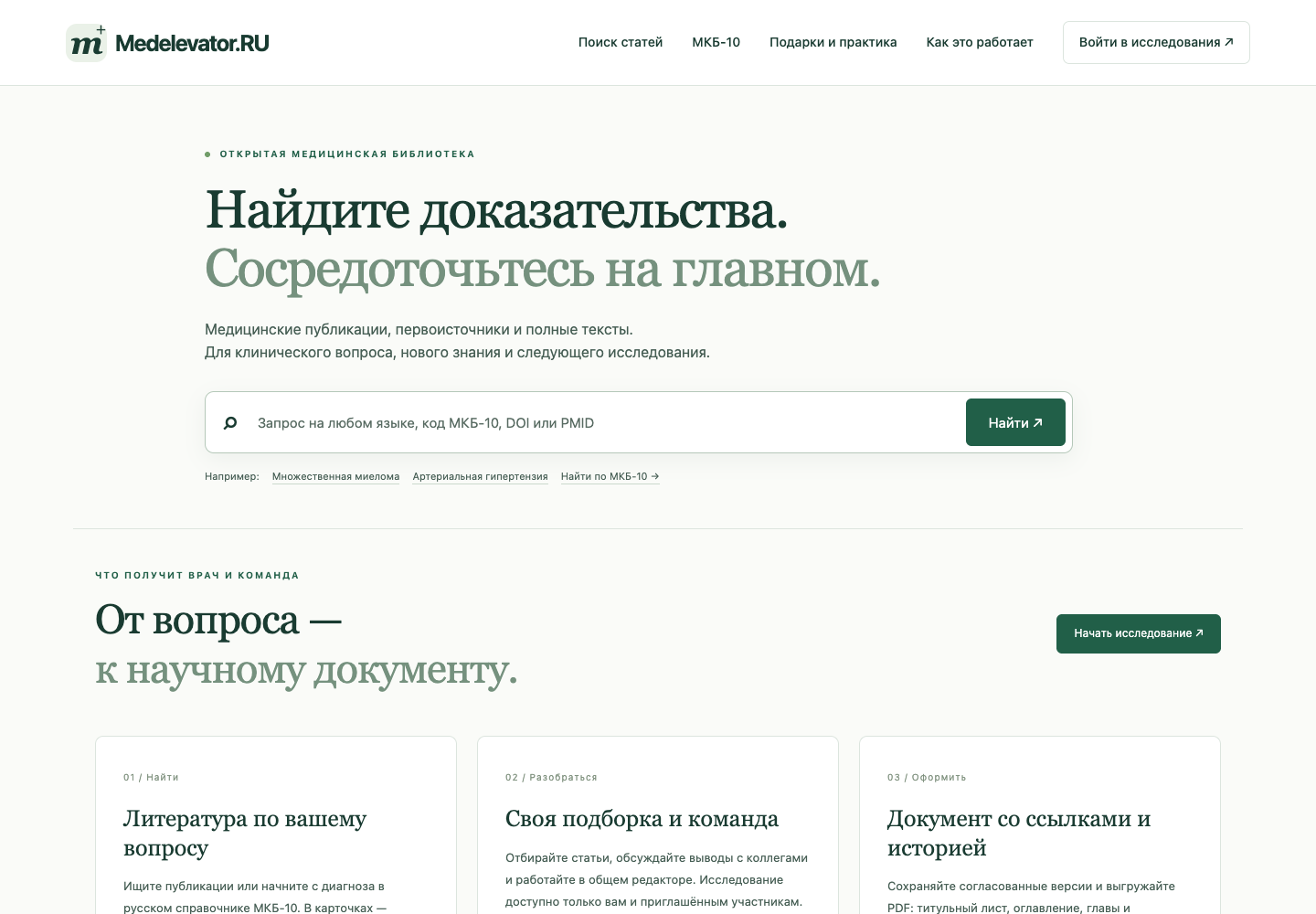
Task: Click the green Найти button
Action: [1015, 422]
